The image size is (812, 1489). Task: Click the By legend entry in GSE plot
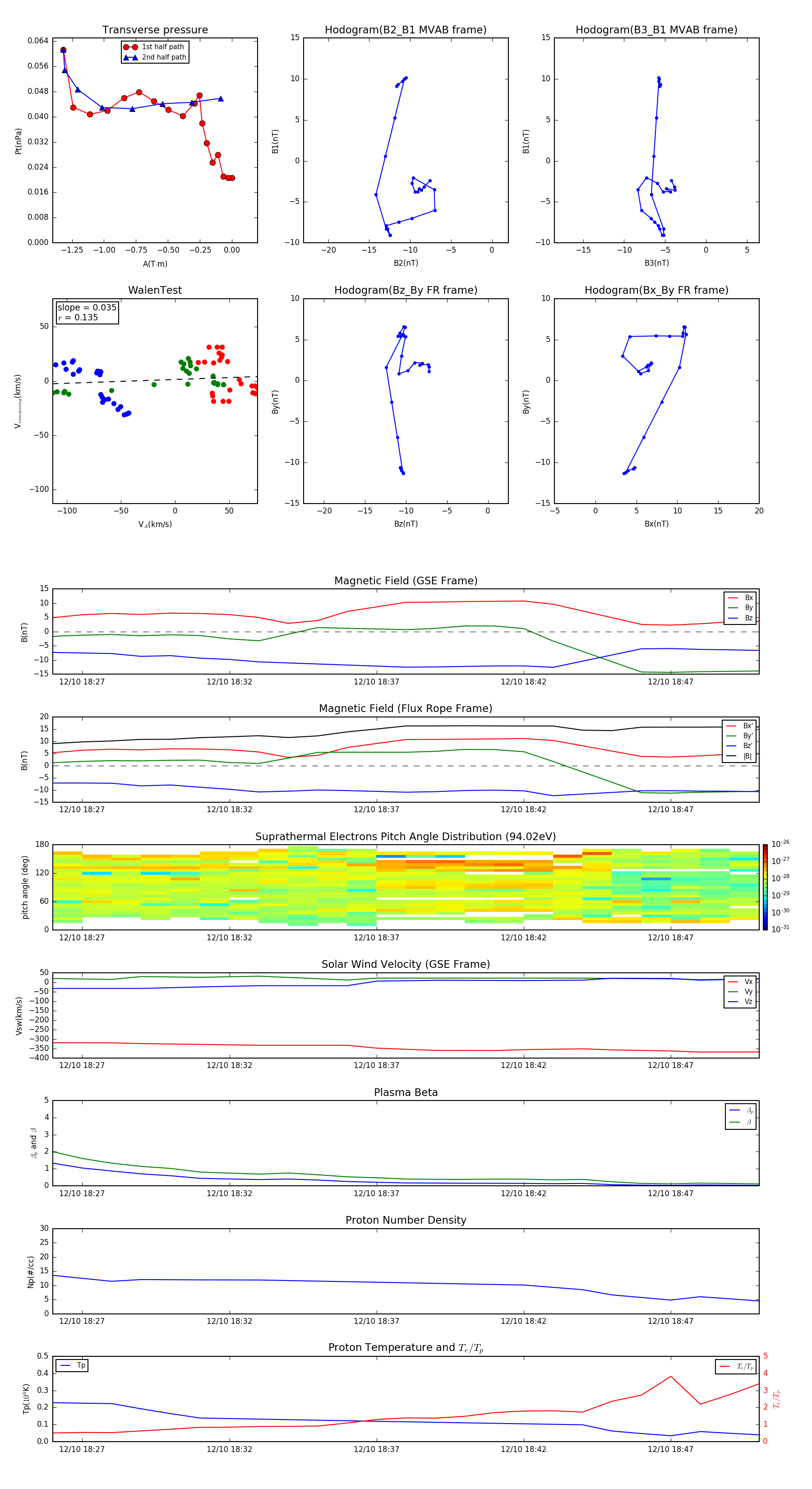coord(741,608)
